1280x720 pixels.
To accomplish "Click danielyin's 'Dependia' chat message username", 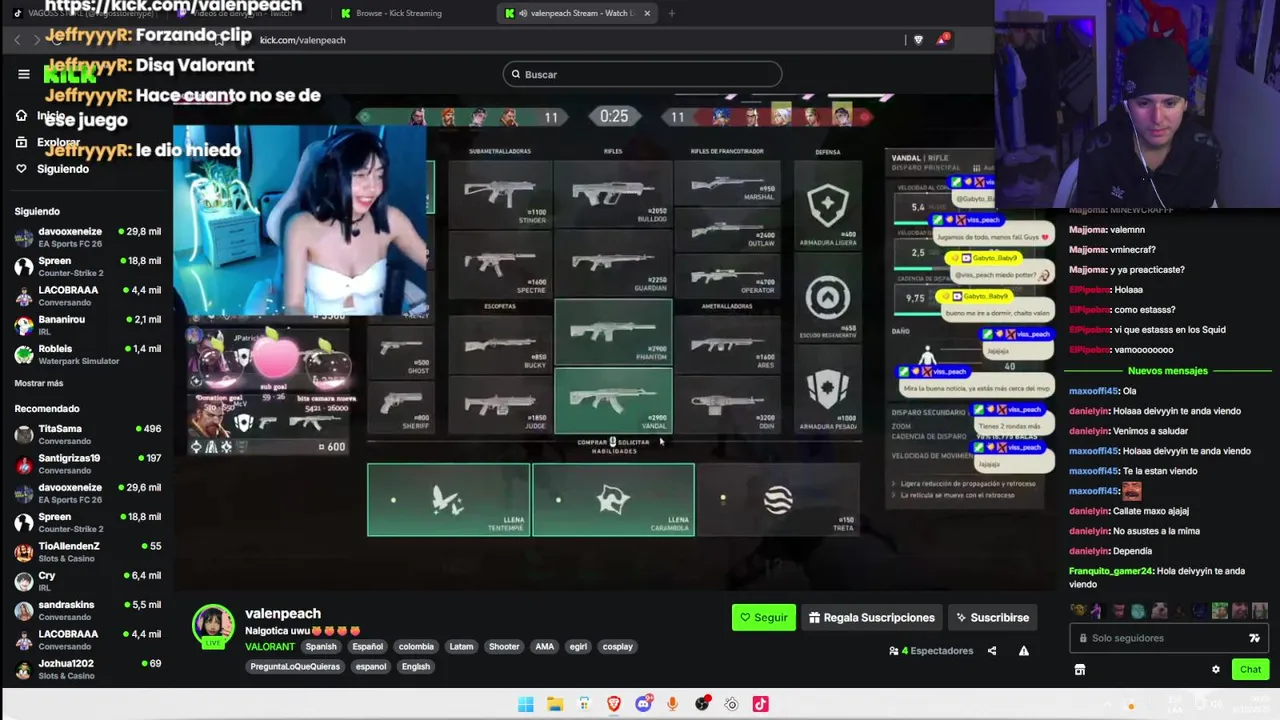I will (x=1089, y=551).
